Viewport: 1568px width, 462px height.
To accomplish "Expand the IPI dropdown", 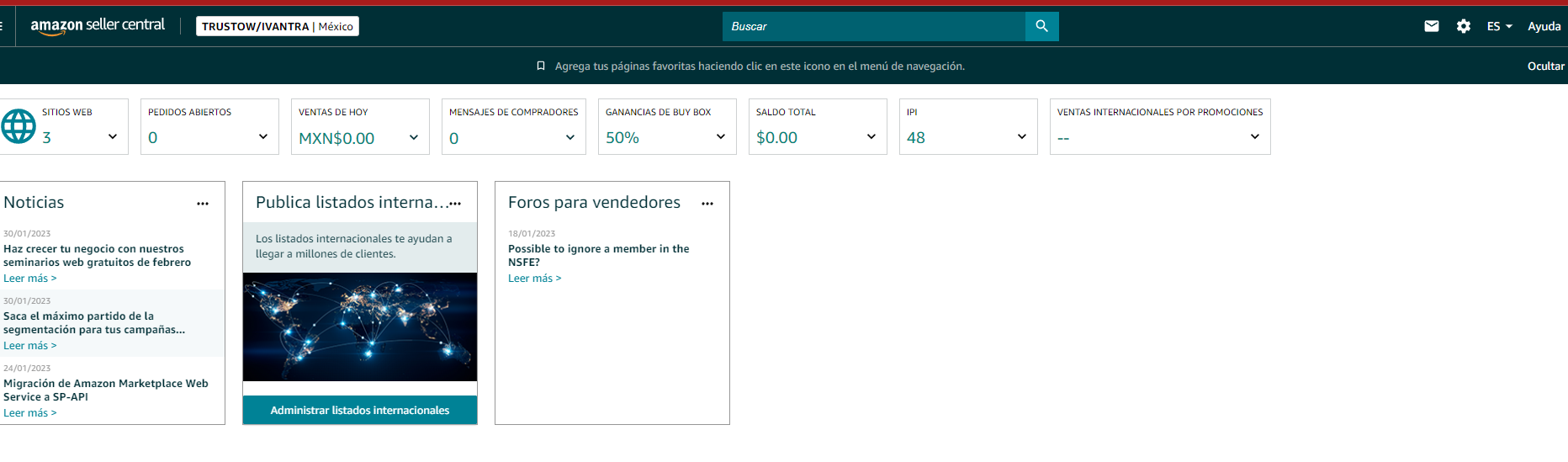I will 1022,136.
